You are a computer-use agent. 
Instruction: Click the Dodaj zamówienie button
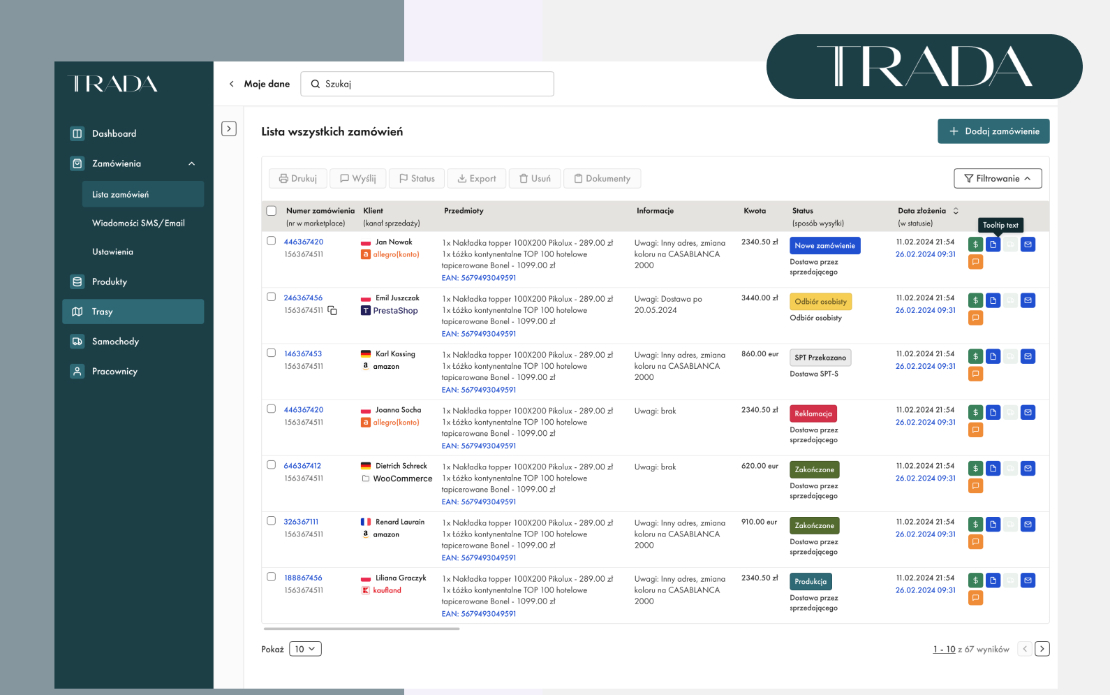(993, 131)
